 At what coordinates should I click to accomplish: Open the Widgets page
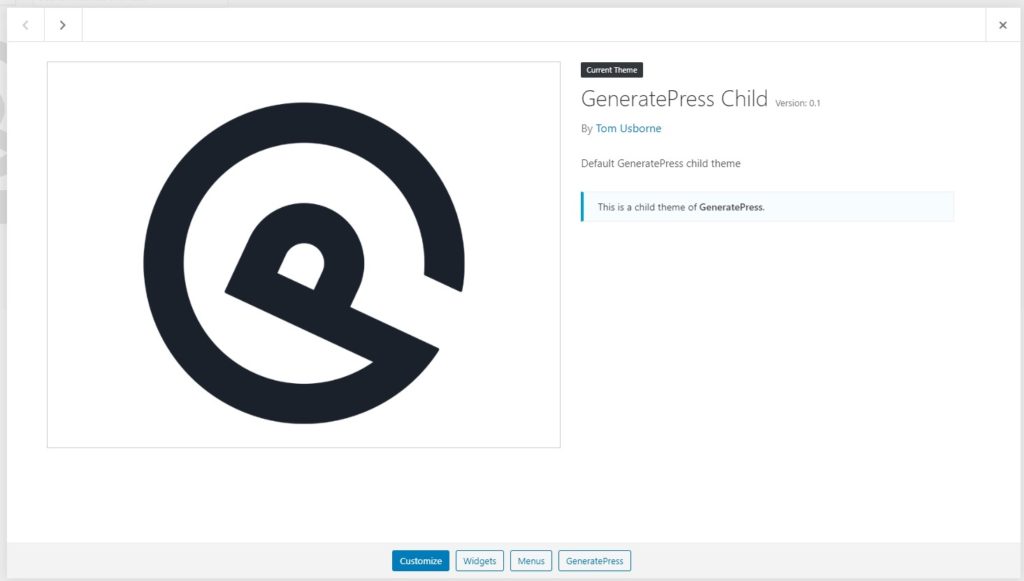(479, 561)
